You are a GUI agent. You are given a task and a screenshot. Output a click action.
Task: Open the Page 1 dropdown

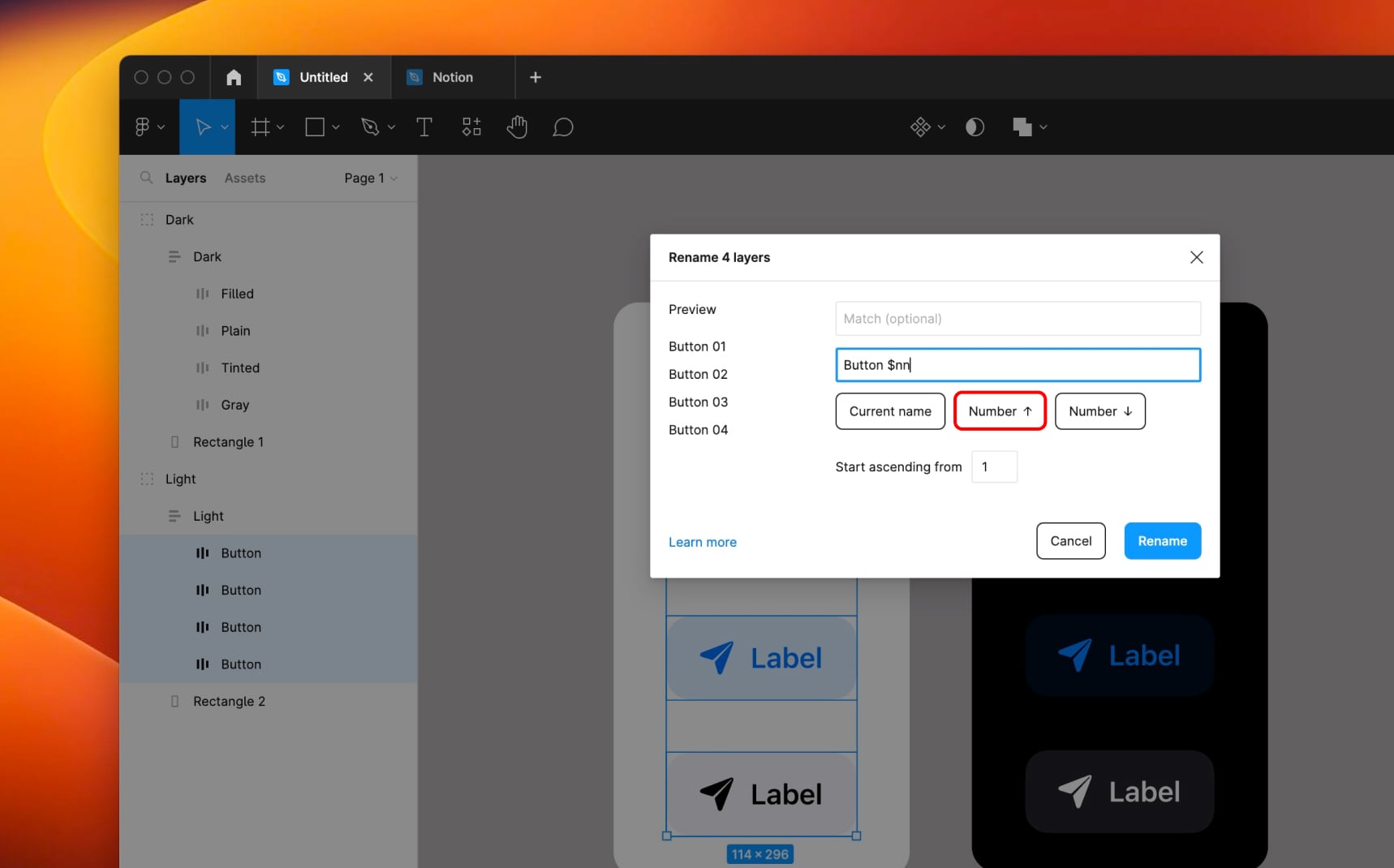click(371, 178)
